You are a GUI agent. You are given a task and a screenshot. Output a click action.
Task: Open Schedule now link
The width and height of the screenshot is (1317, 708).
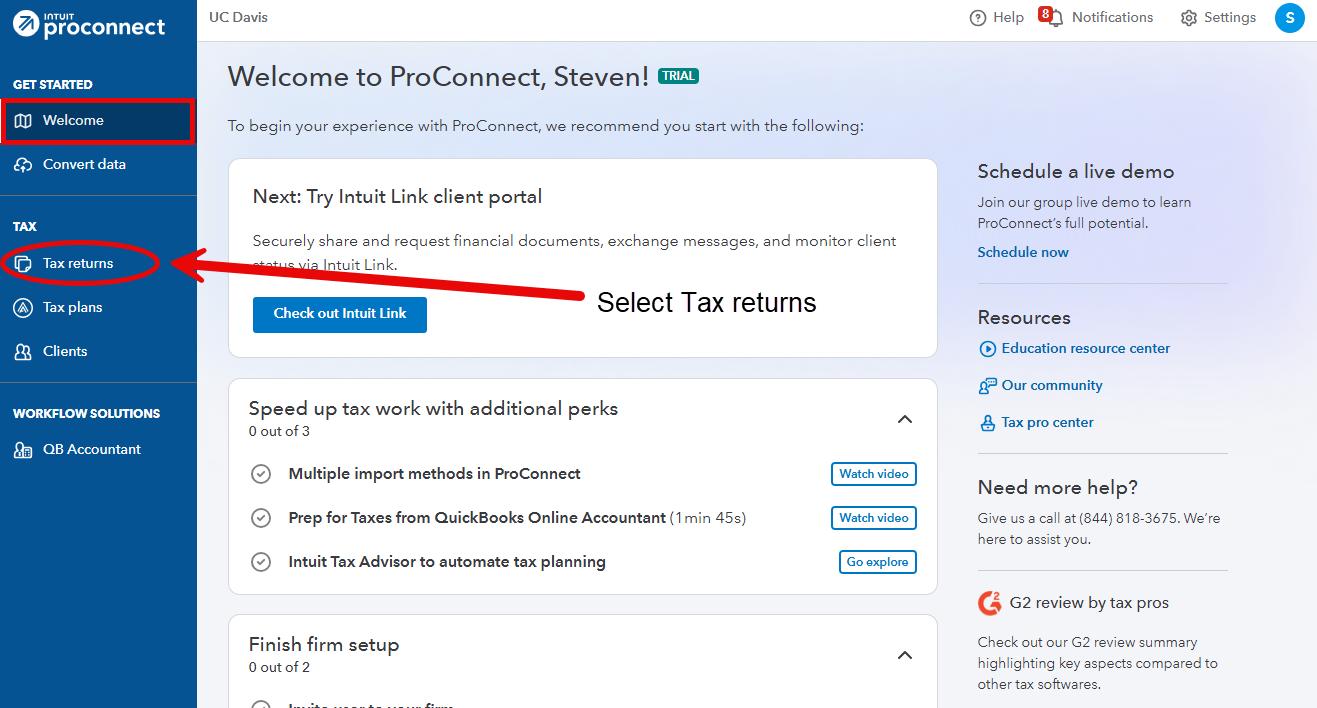pyautogui.click(x=1023, y=252)
